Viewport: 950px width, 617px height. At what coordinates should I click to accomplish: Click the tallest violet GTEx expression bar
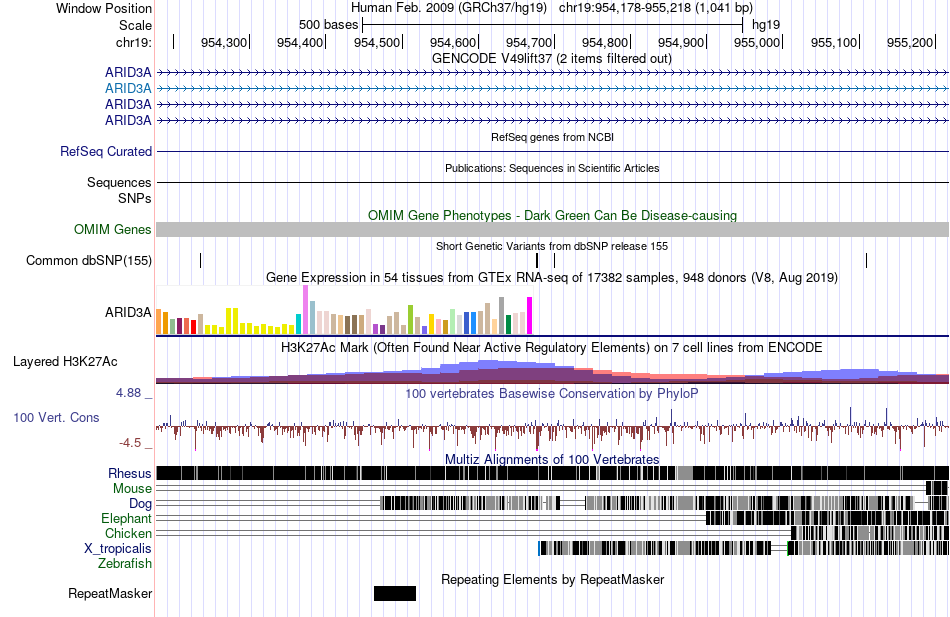305,310
